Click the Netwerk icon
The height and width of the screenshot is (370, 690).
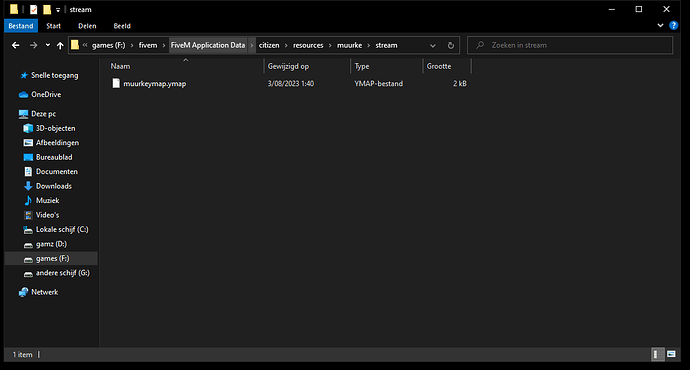pyautogui.click(x=23, y=292)
